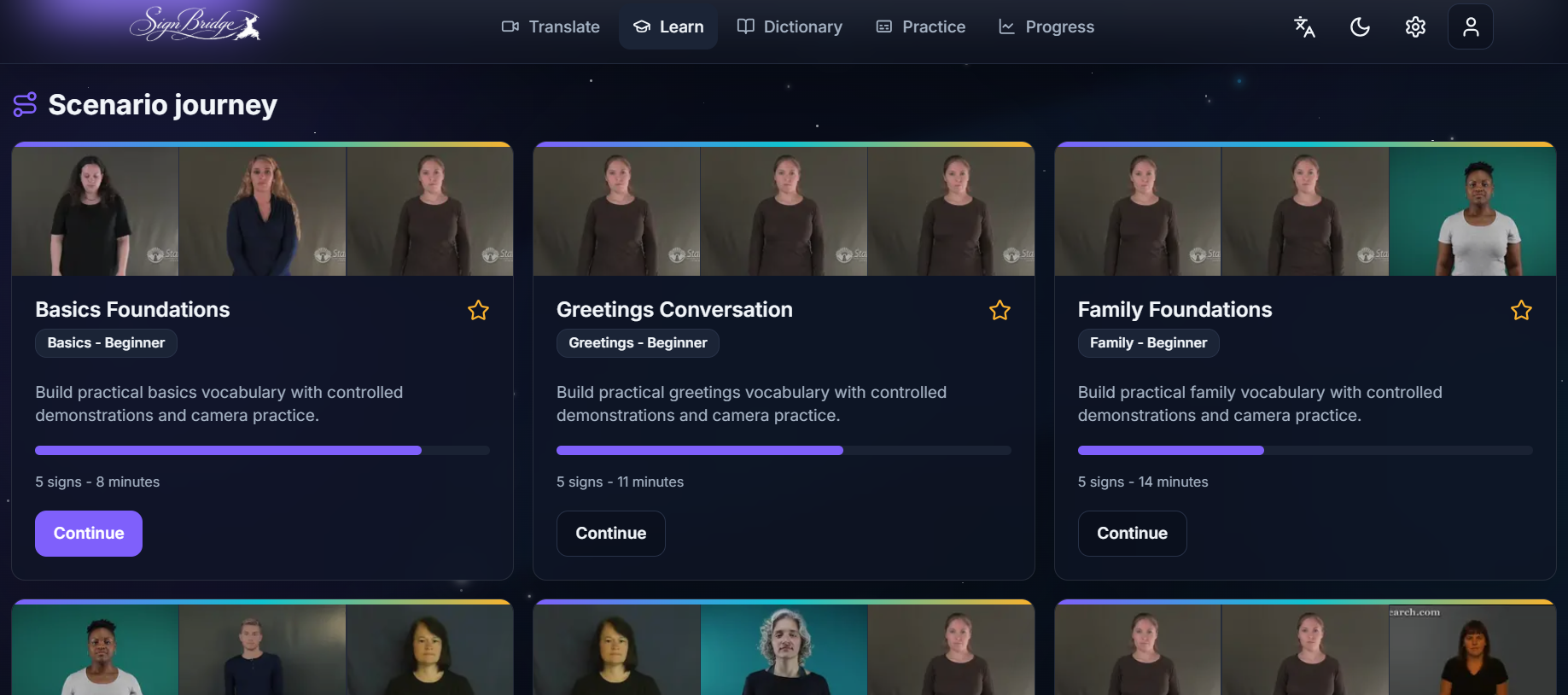The height and width of the screenshot is (695, 1568).
Task: Open the Translate tab
Action: [x=551, y=26]
